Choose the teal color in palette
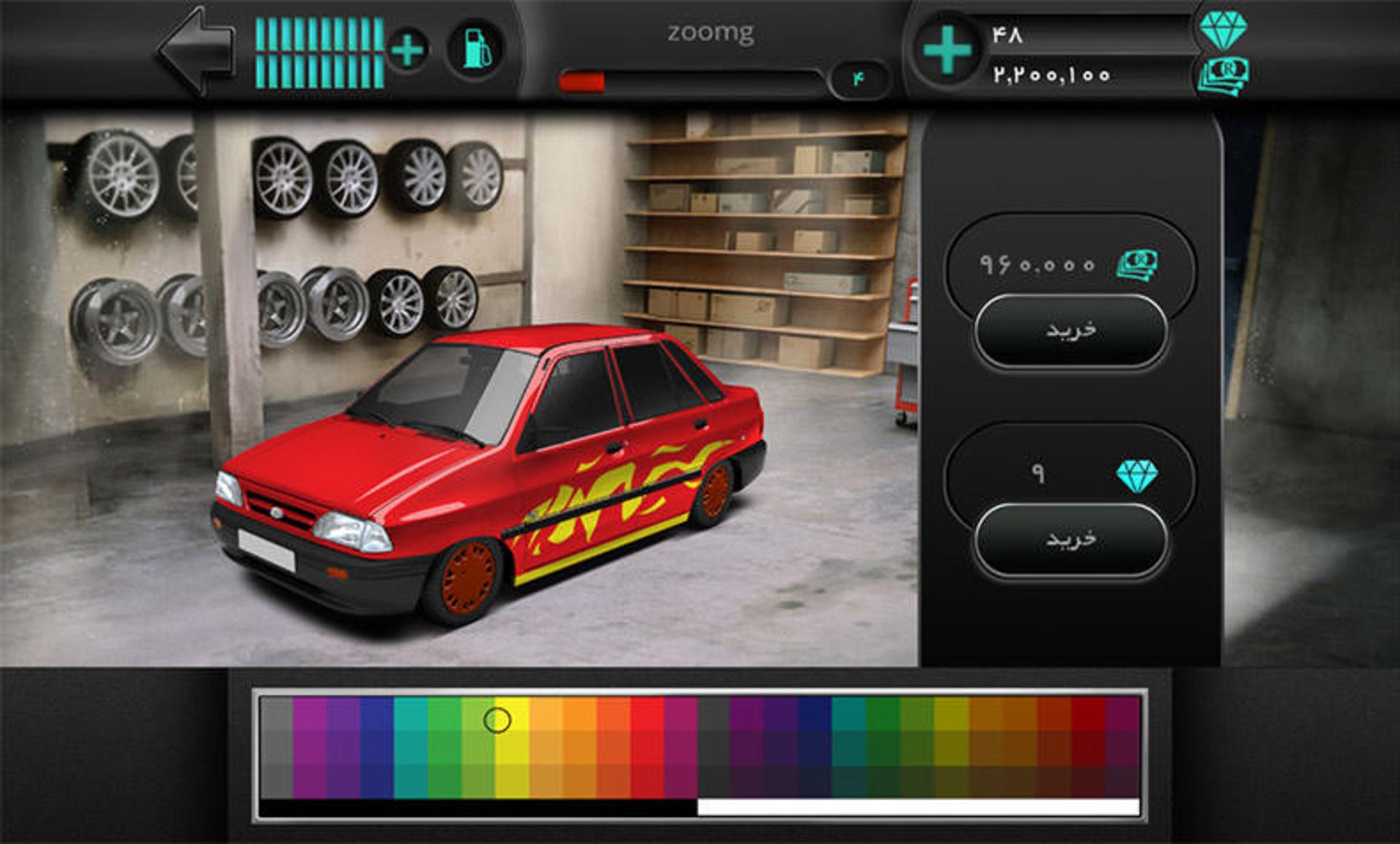This screenshot has width=1400, height=844. click(411, 747)
